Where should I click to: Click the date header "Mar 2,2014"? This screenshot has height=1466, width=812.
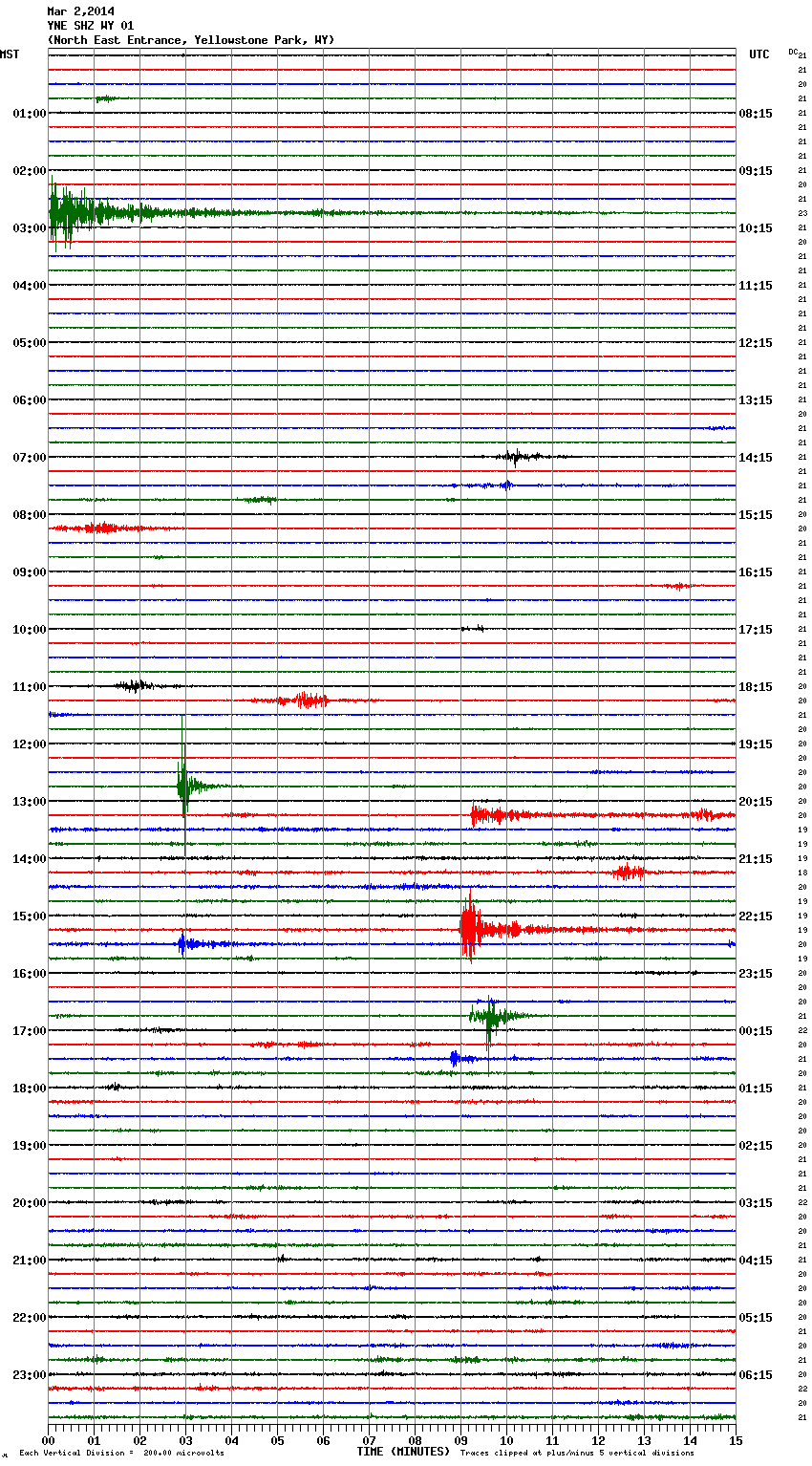click(80, 11)
